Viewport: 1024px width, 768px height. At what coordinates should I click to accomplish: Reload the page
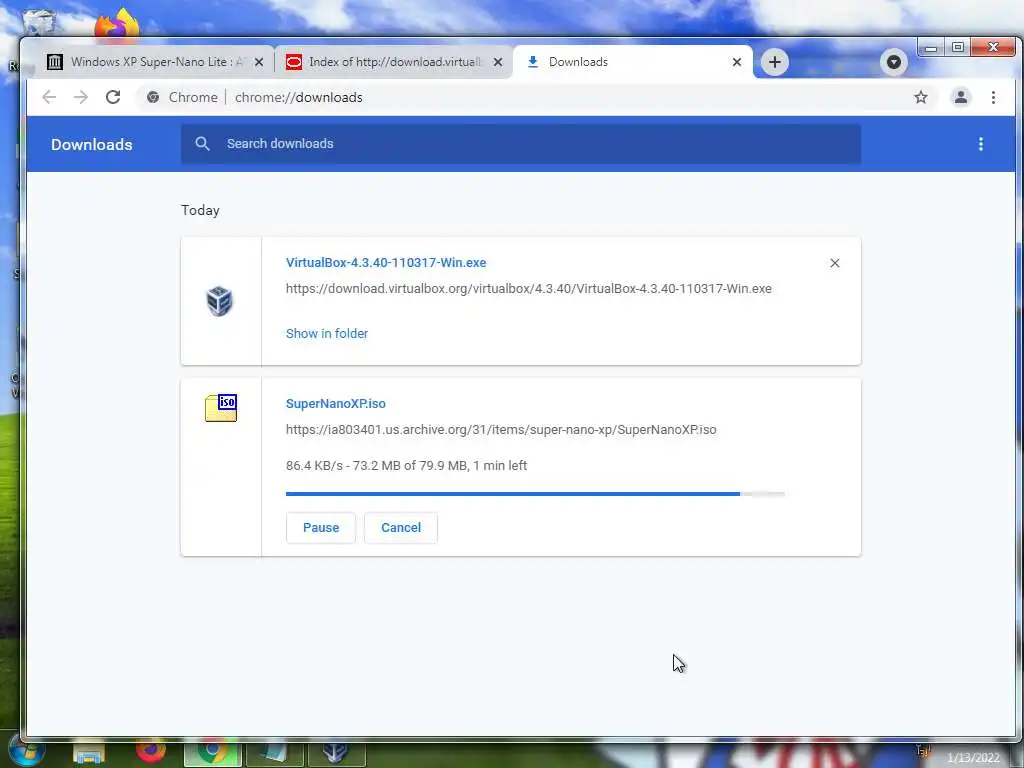[x=113, y=97]
